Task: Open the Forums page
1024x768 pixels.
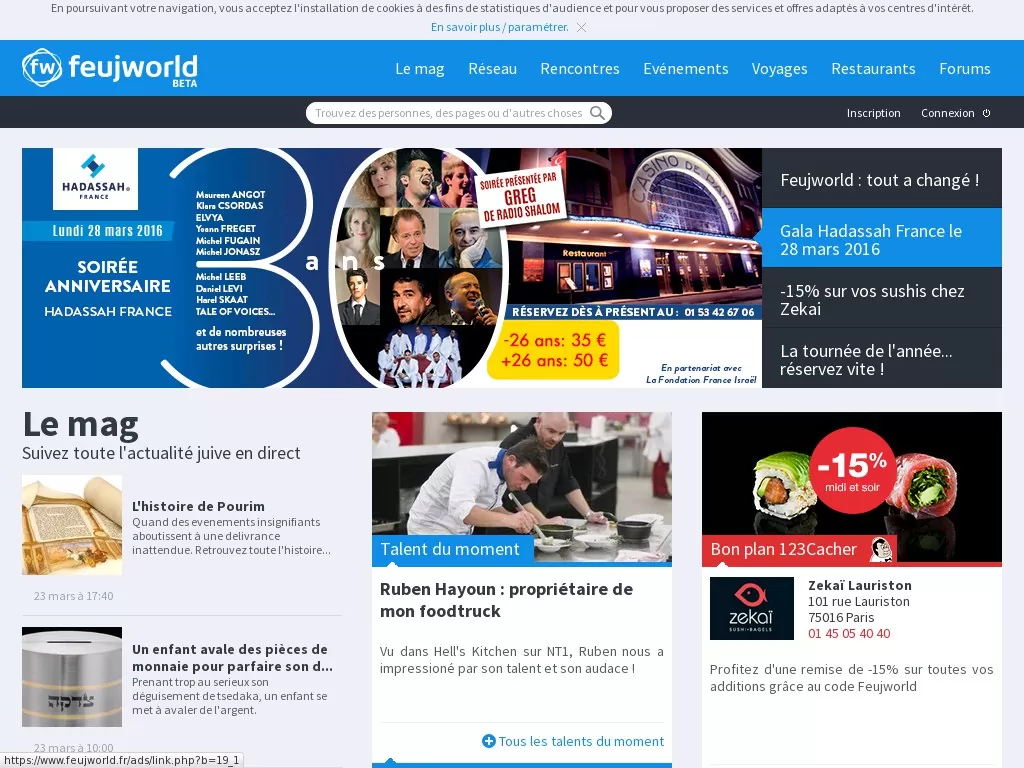Action: click(964, 68)
